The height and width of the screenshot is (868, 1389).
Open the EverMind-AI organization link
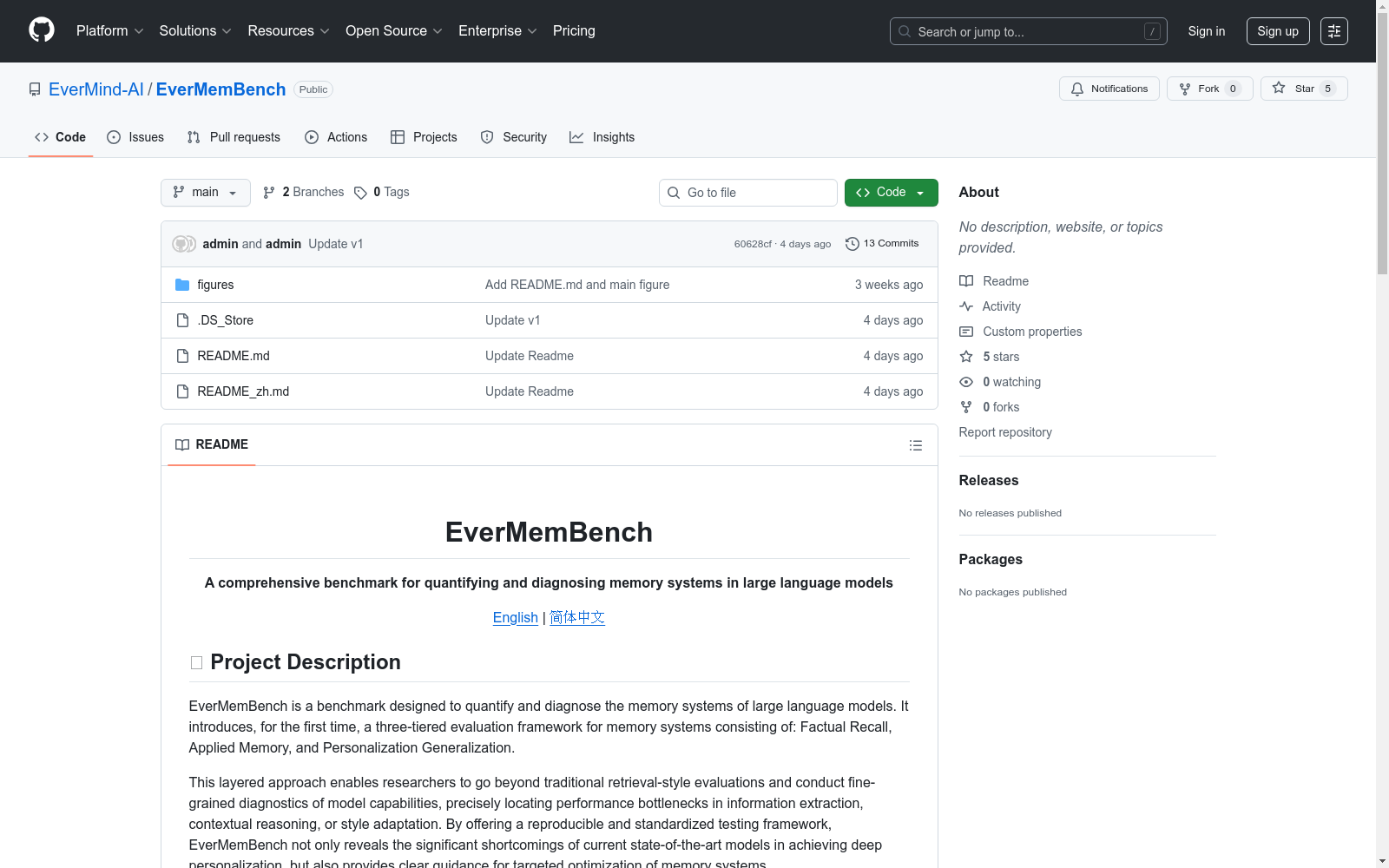pyautogui.click(x=96, y=89)
